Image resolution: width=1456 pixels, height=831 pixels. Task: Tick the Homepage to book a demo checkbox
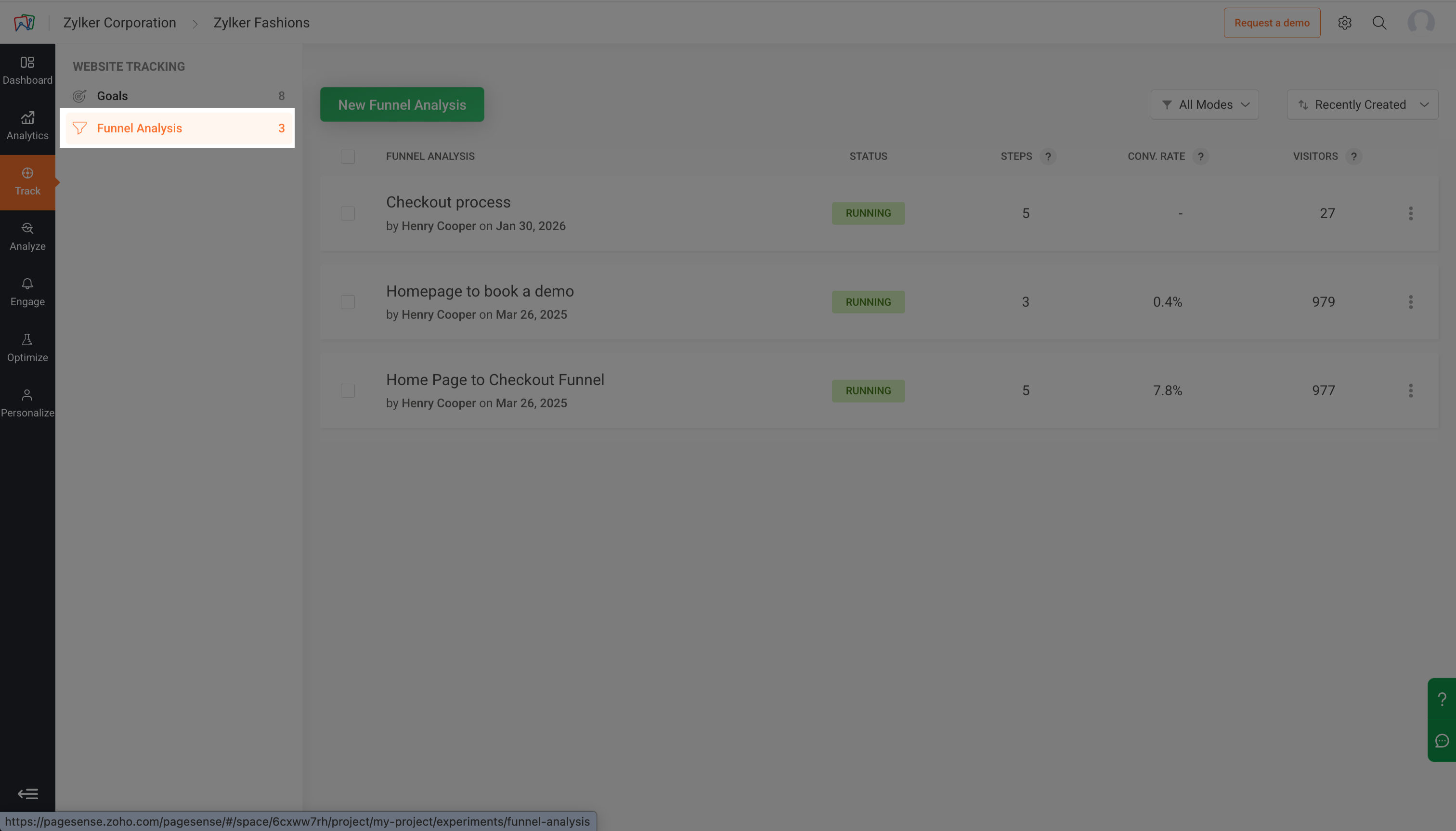click(348, 302)
